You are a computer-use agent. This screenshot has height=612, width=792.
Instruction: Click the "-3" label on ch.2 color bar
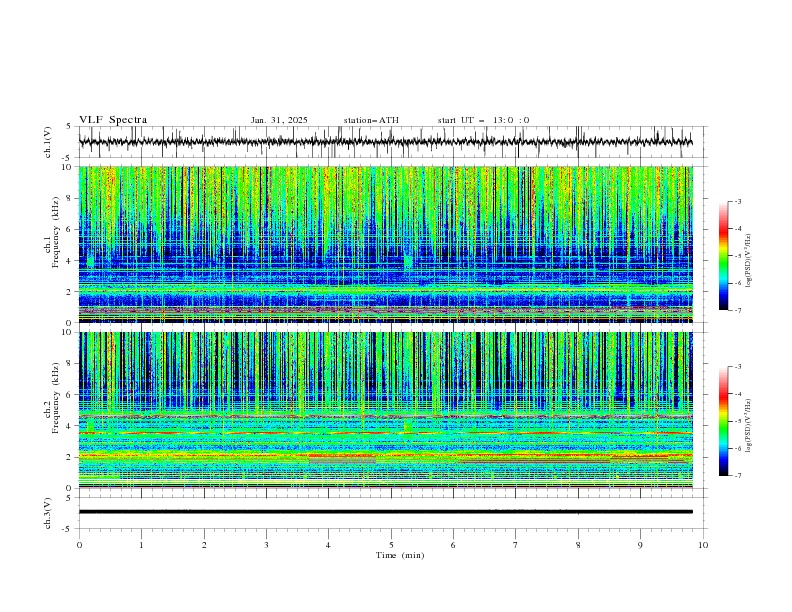click(738, 367)
